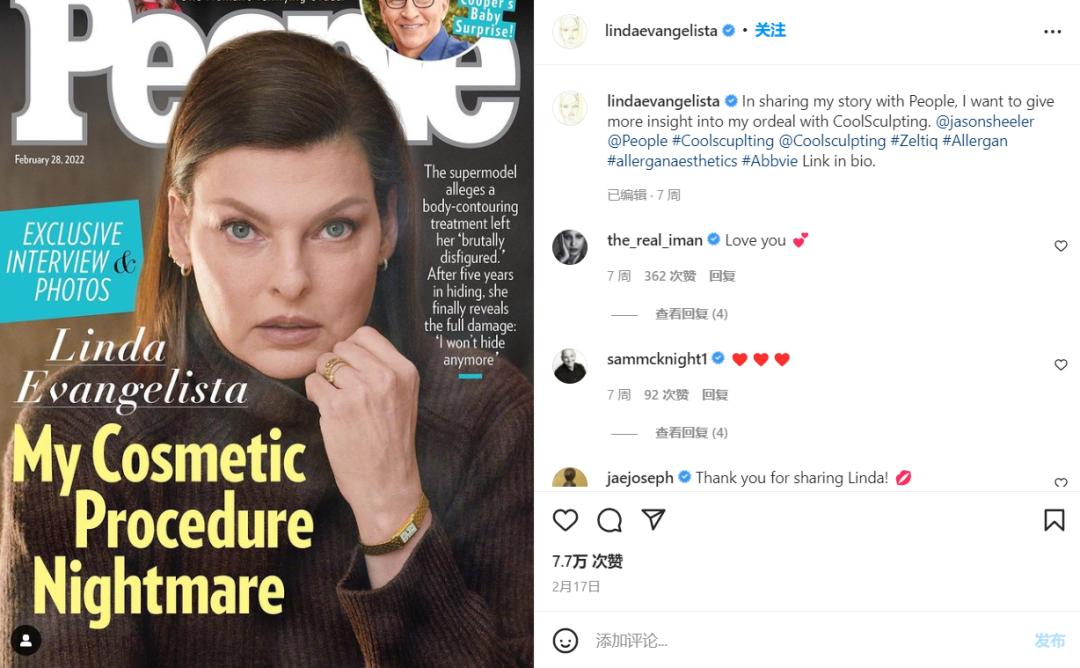This screenshot has width=1080, height=668.
Task: Follow lindaevangelista with the 关注 button
Action: (770, 31)
